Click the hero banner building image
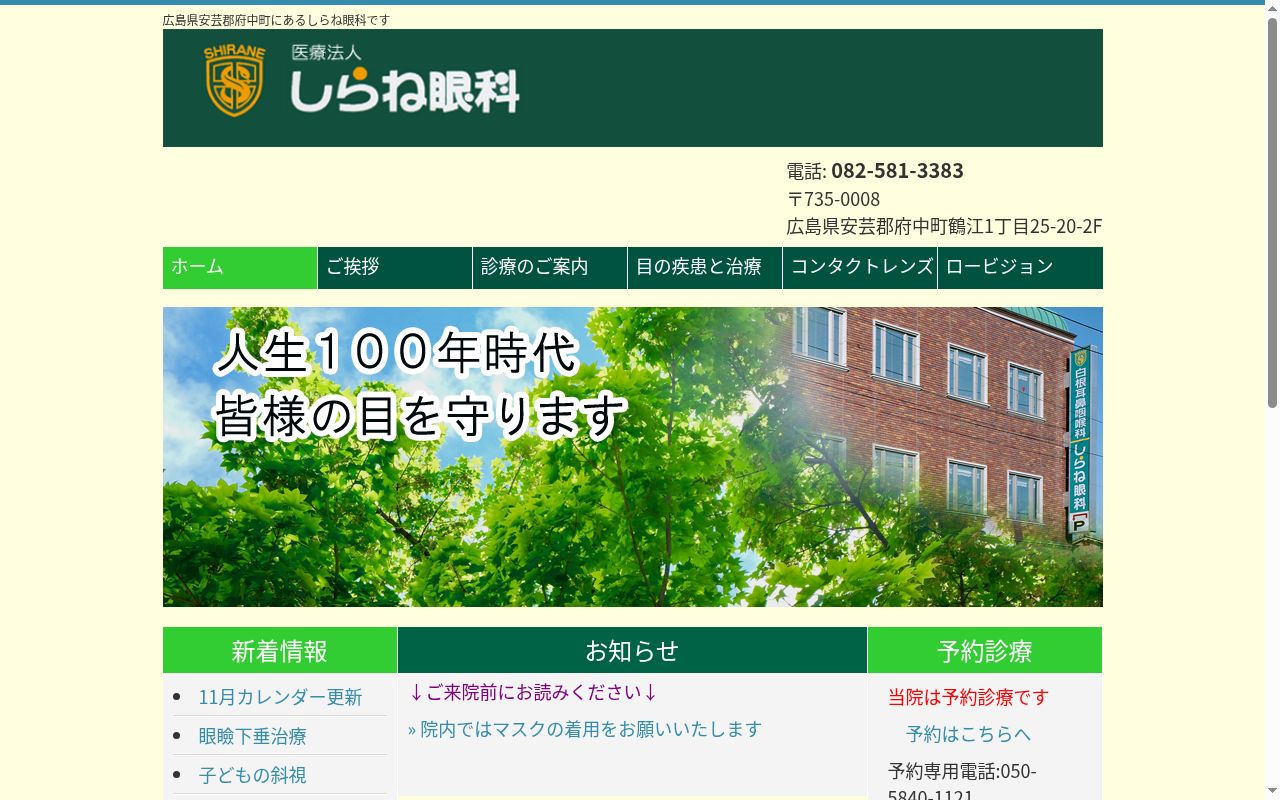This screenshot has width=1280, height=800. pos(633,457)
